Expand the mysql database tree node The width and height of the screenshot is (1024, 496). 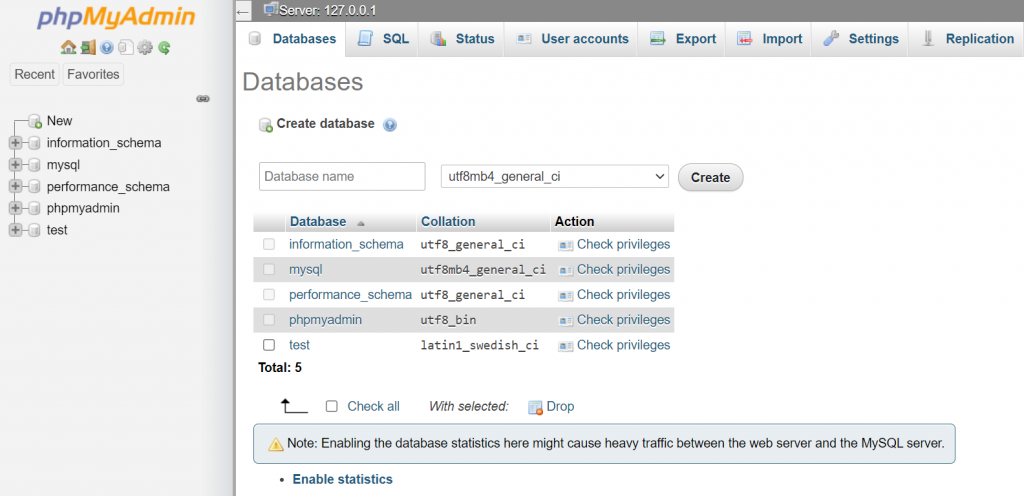click(16, 165)
